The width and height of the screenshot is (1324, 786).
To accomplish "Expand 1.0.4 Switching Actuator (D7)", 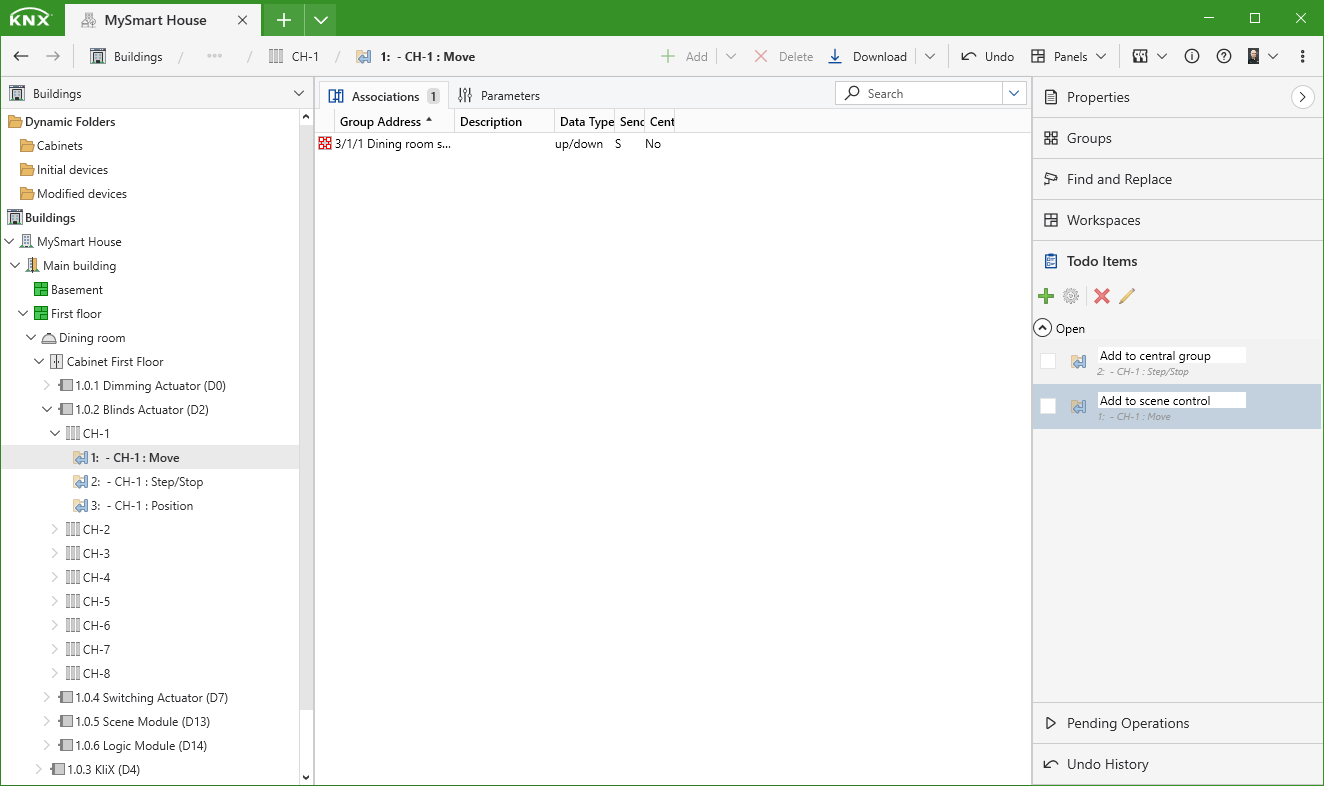I will 47,698.
